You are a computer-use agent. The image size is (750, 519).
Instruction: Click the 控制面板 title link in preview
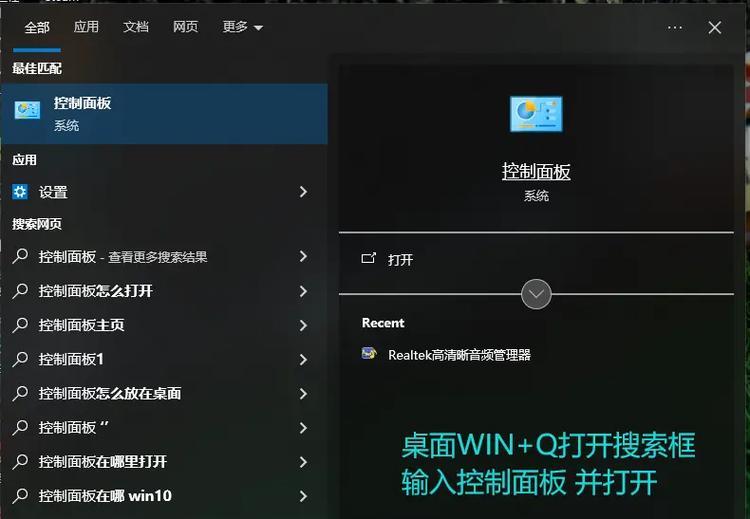(536, 171)
